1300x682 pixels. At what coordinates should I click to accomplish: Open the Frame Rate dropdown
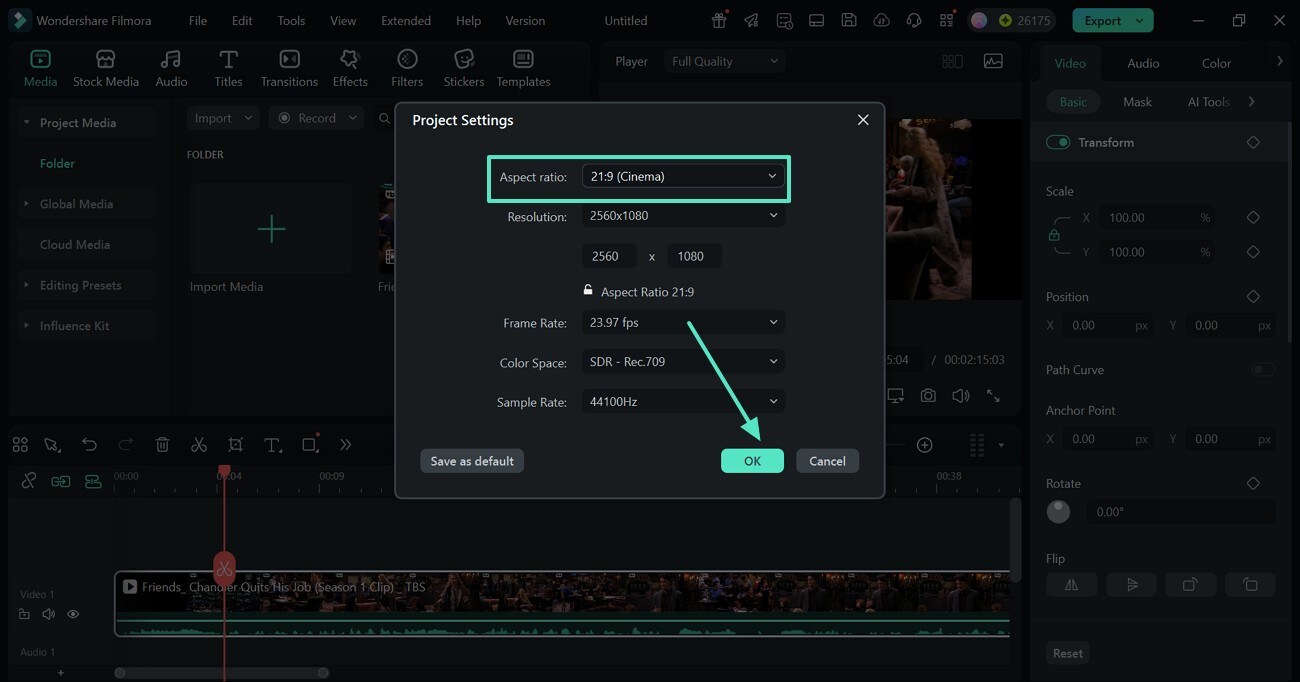683,322
